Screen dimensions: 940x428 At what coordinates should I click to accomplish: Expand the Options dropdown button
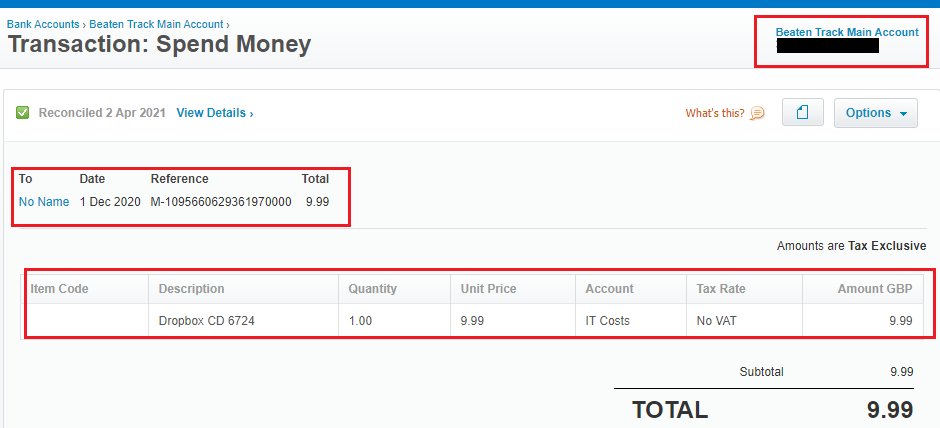875,113
